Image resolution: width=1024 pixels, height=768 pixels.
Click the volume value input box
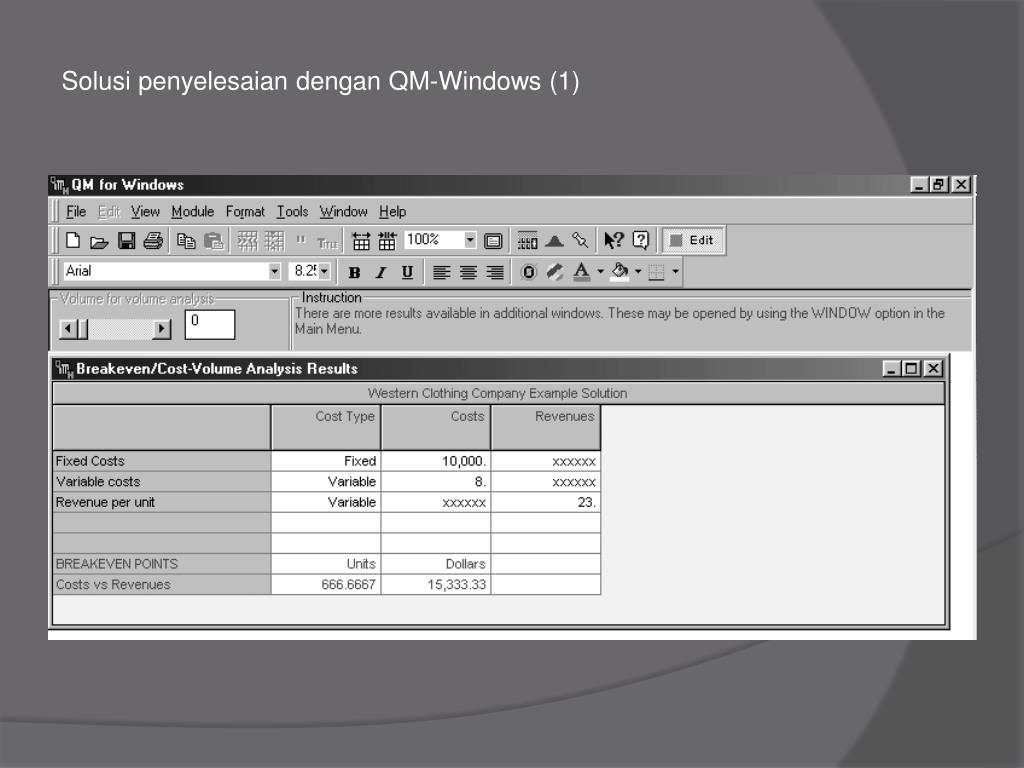coord(210,325)
